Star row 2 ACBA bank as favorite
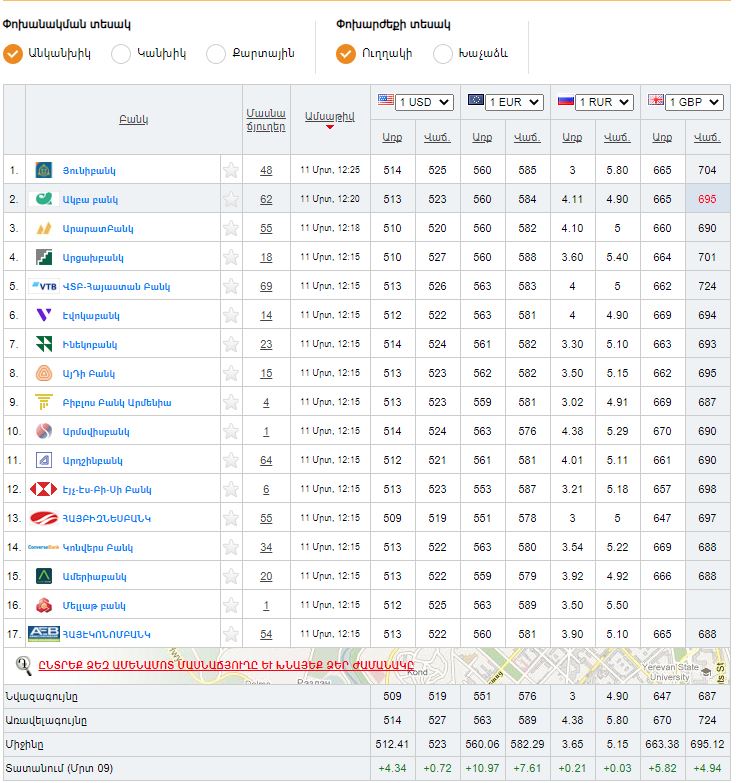 231,199
